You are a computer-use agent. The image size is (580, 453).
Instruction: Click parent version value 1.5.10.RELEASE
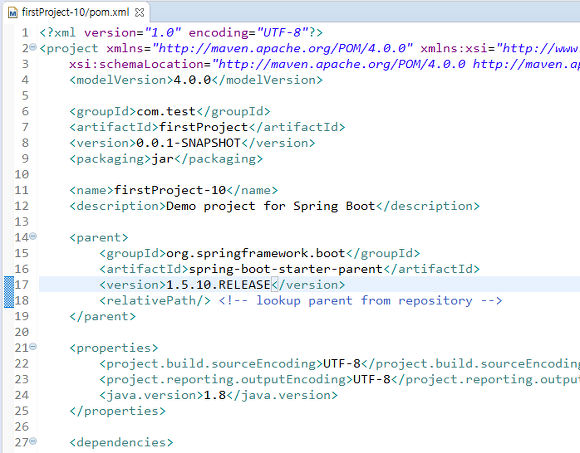pyautogui.click(x=218, y=285)
